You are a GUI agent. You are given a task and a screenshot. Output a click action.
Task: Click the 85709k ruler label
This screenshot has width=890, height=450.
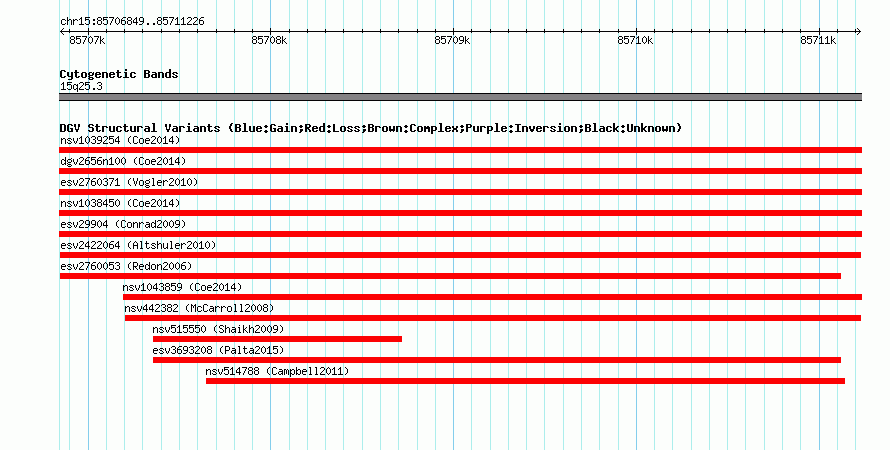click(x=452, y=40)
